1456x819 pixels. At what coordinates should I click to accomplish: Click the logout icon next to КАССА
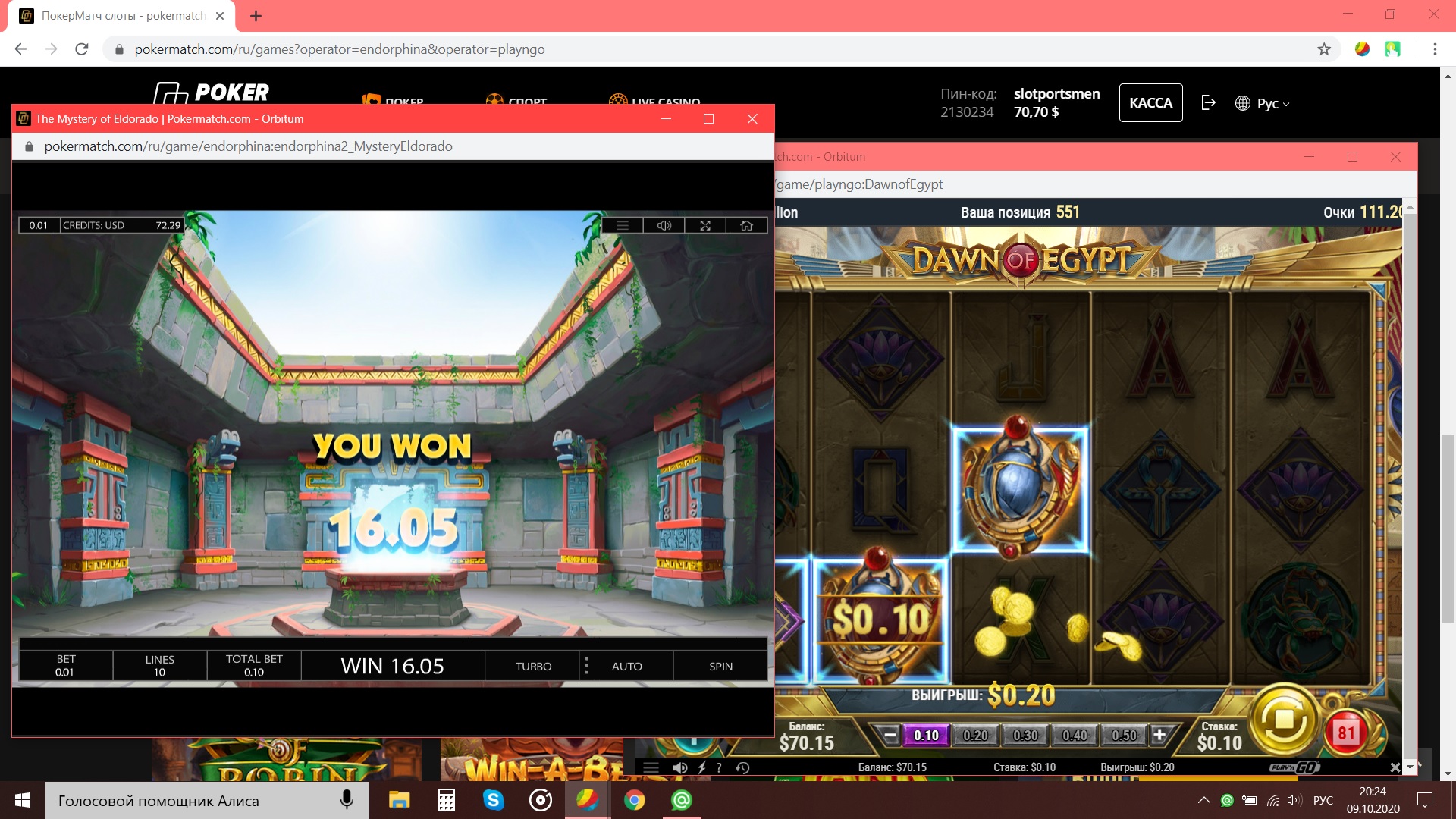[x=1209, y=102]
